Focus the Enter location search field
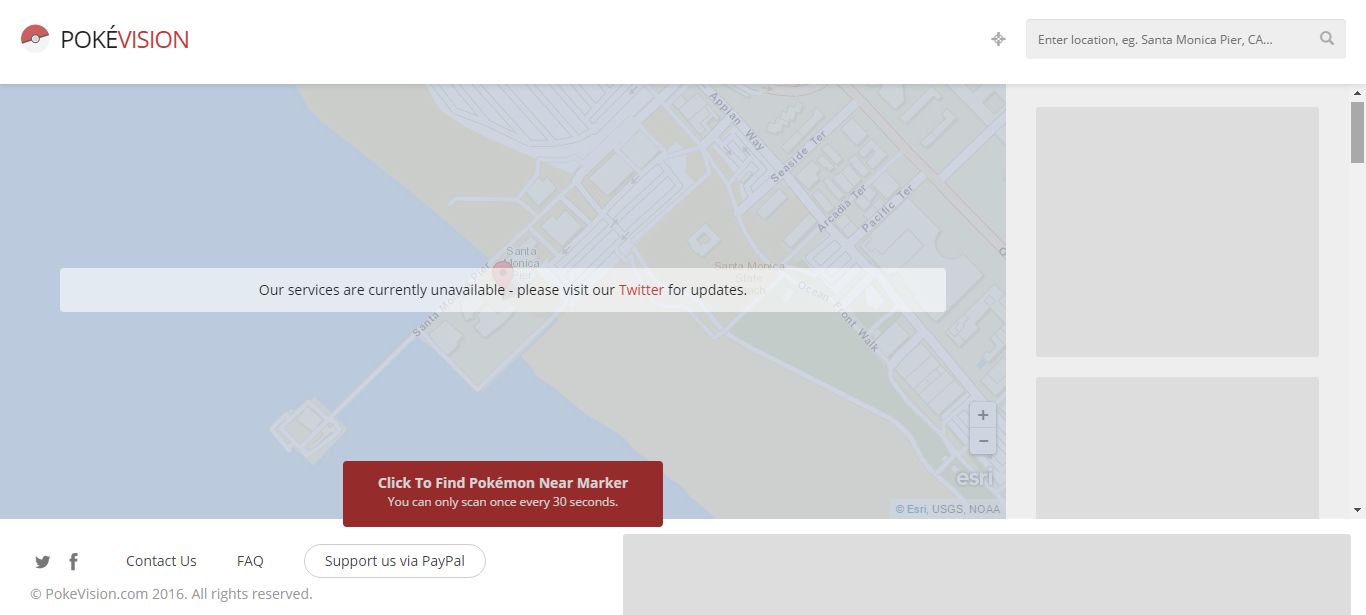The image size is (1366, 615). (1170, 40)
